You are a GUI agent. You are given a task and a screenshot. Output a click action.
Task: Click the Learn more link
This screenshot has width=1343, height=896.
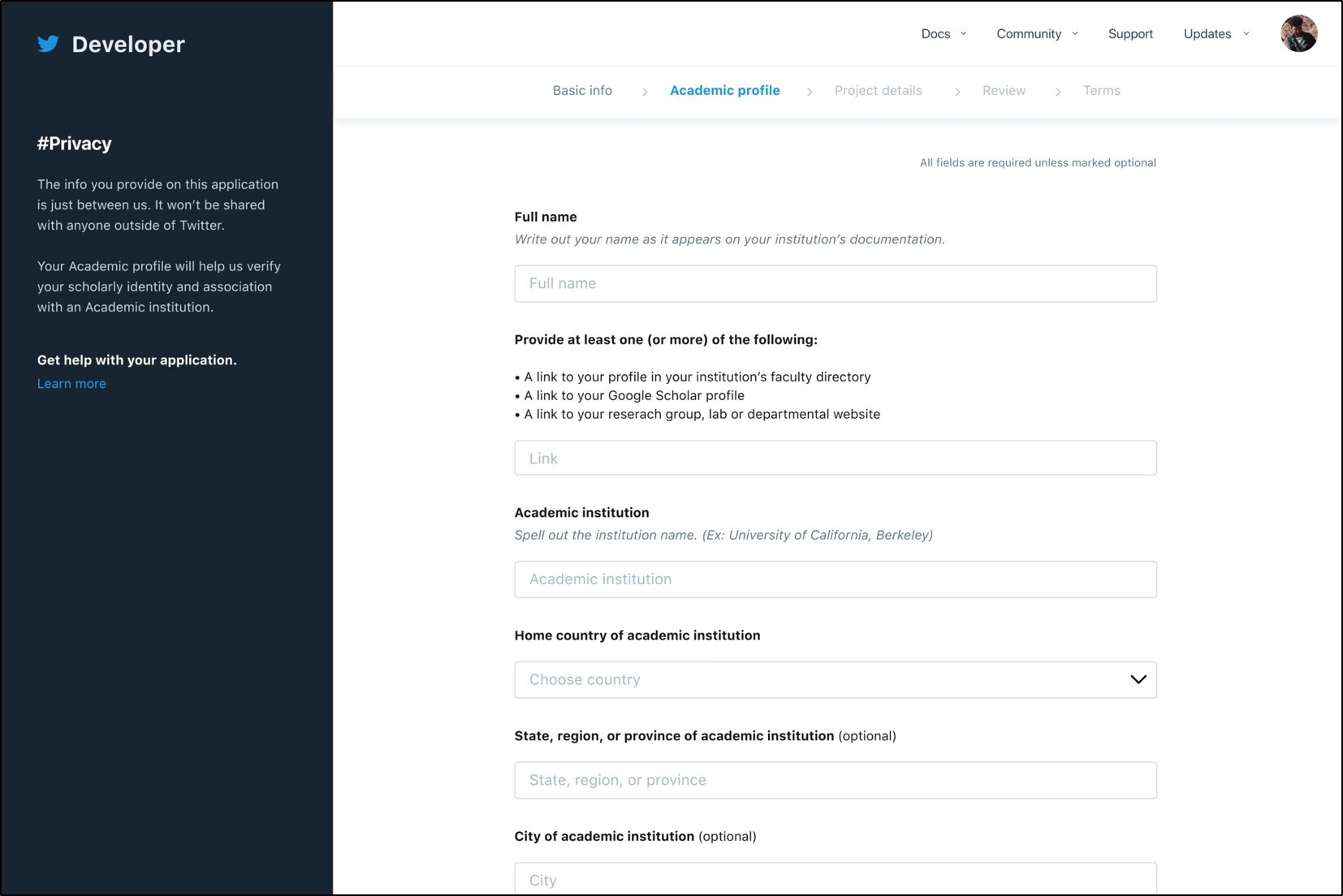tap(71, 384)
